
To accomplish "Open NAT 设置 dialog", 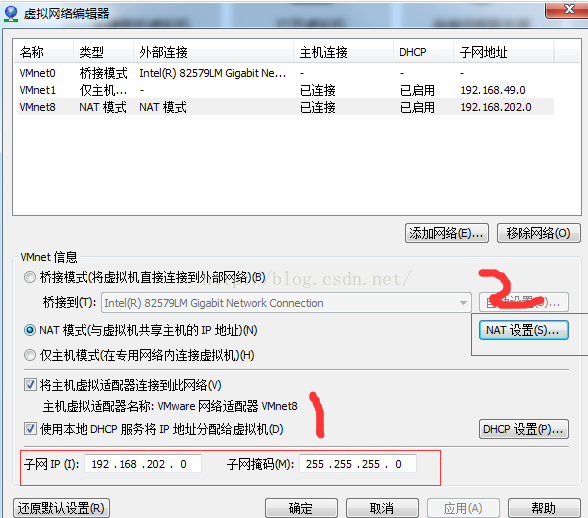I will [524, 330].
